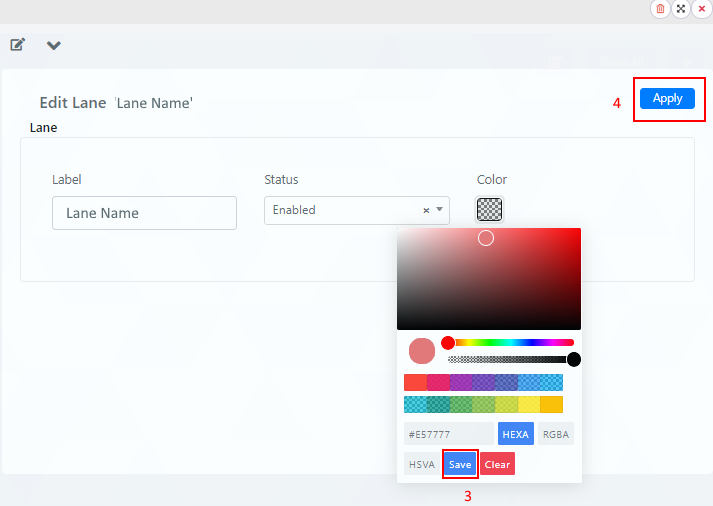Click the hex value field #E57777
Screen dimensions: 713x506
[448, 434]
